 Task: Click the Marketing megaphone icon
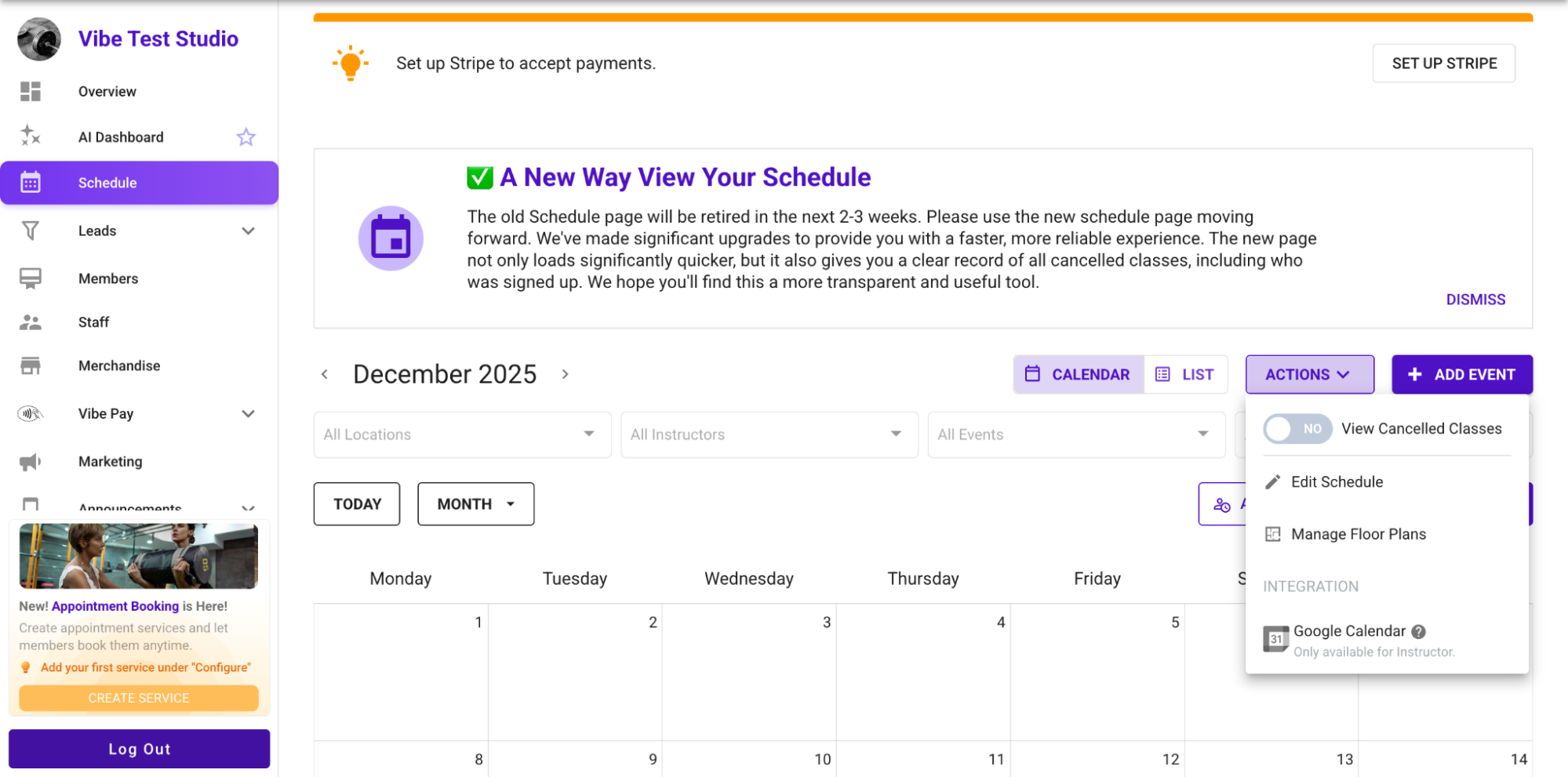pos(31,462)
